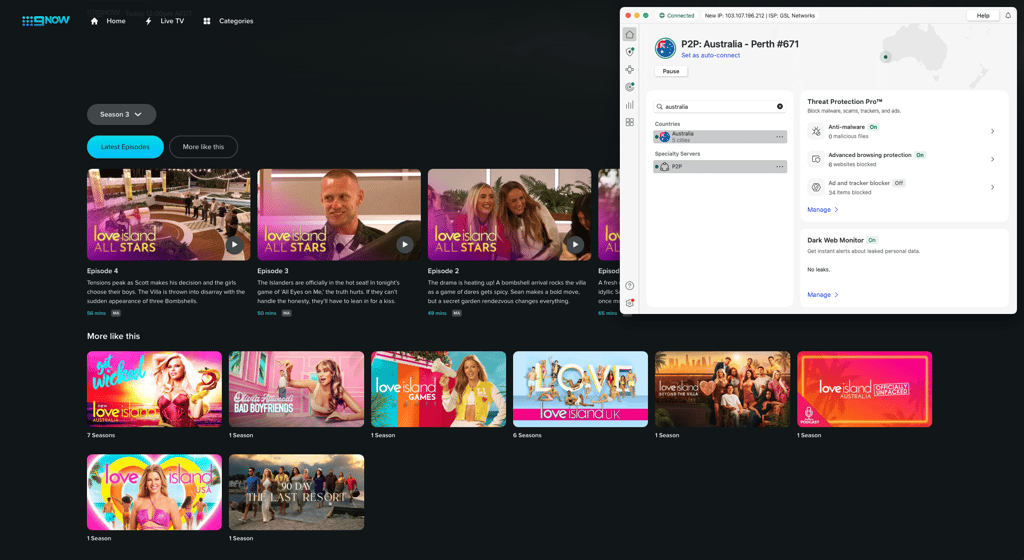Select P2P under Specialty Servers
This screenshot has height=560, width=1024.
point(720,166)
